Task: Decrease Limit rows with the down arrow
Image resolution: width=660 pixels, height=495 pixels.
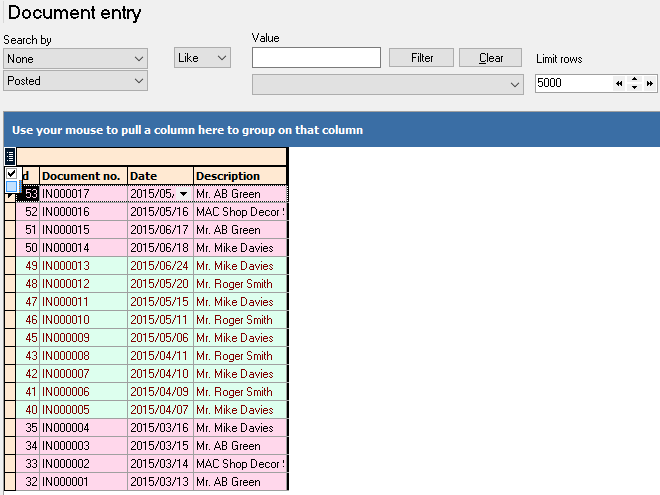Action: (635, 89)
